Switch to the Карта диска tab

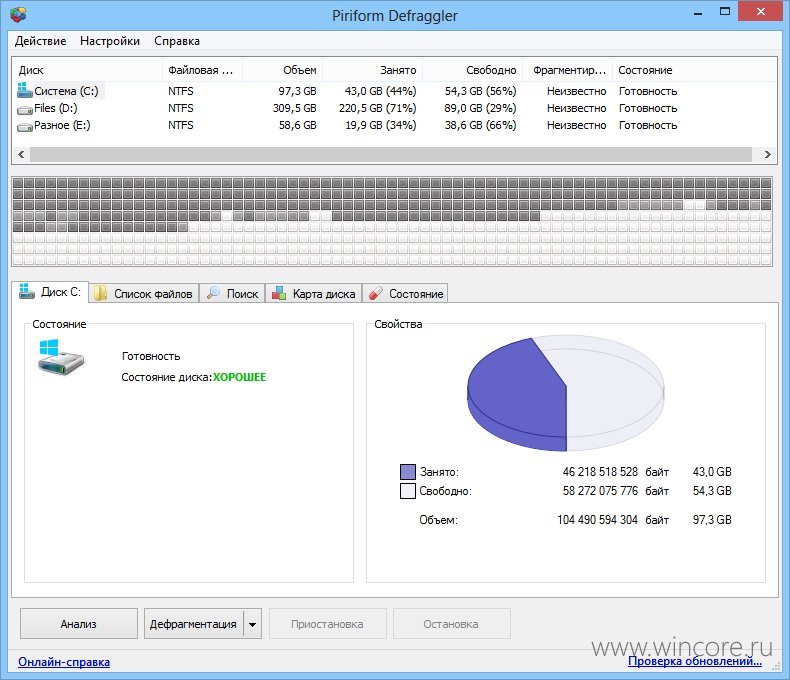[313, 293]
